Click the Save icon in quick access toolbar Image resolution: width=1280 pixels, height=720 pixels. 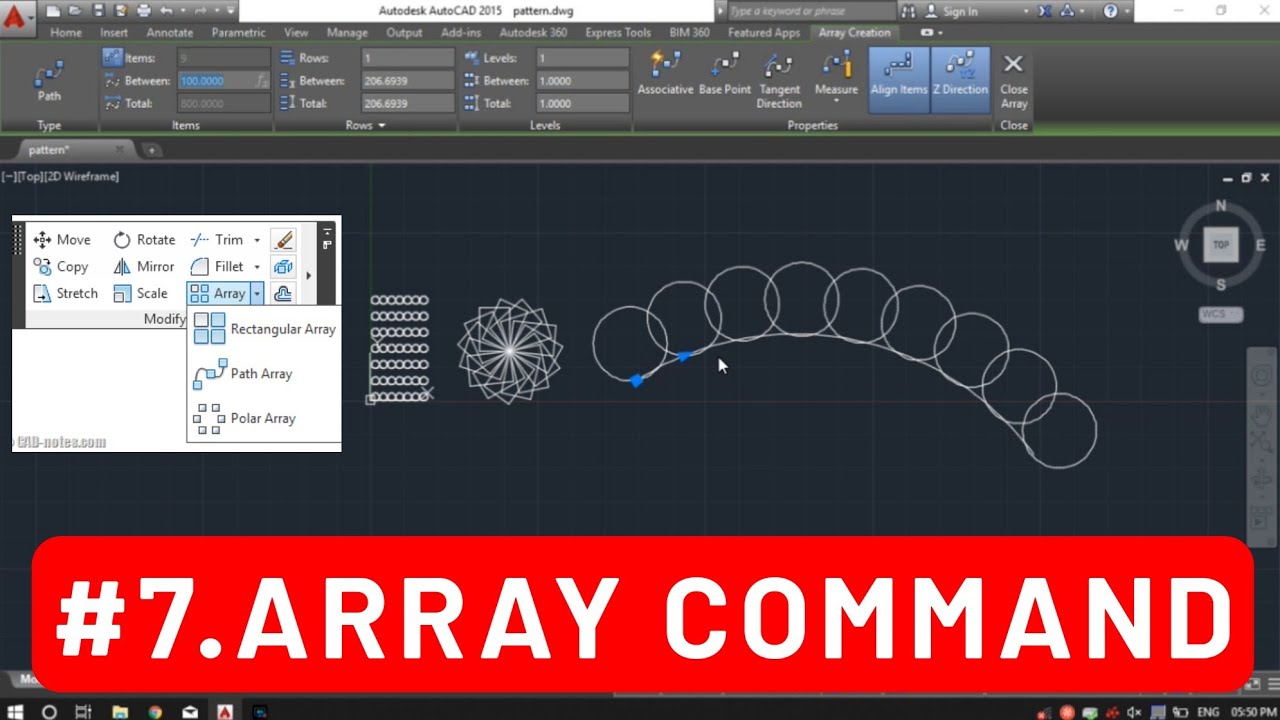(x=98, y=11)
